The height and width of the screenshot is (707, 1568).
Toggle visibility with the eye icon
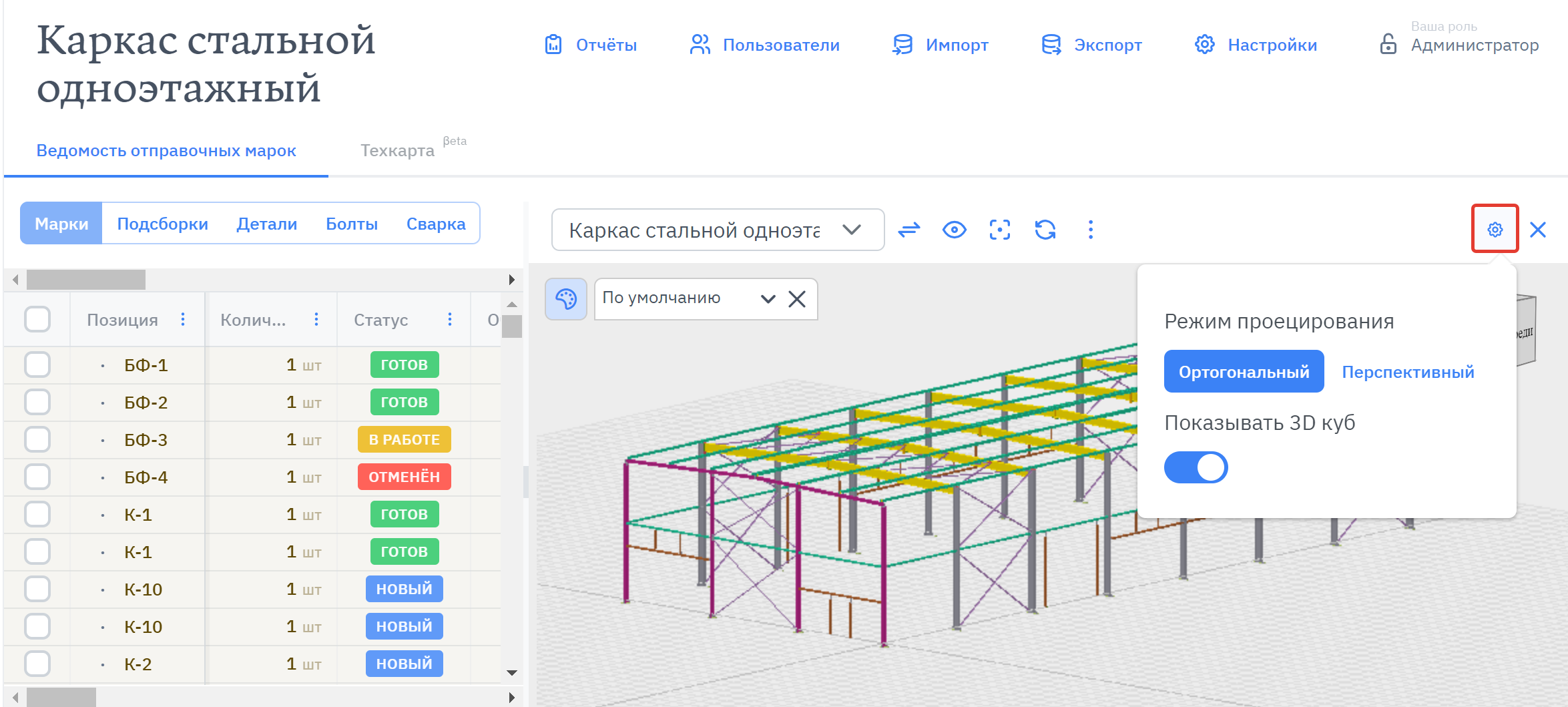point(955,230)
